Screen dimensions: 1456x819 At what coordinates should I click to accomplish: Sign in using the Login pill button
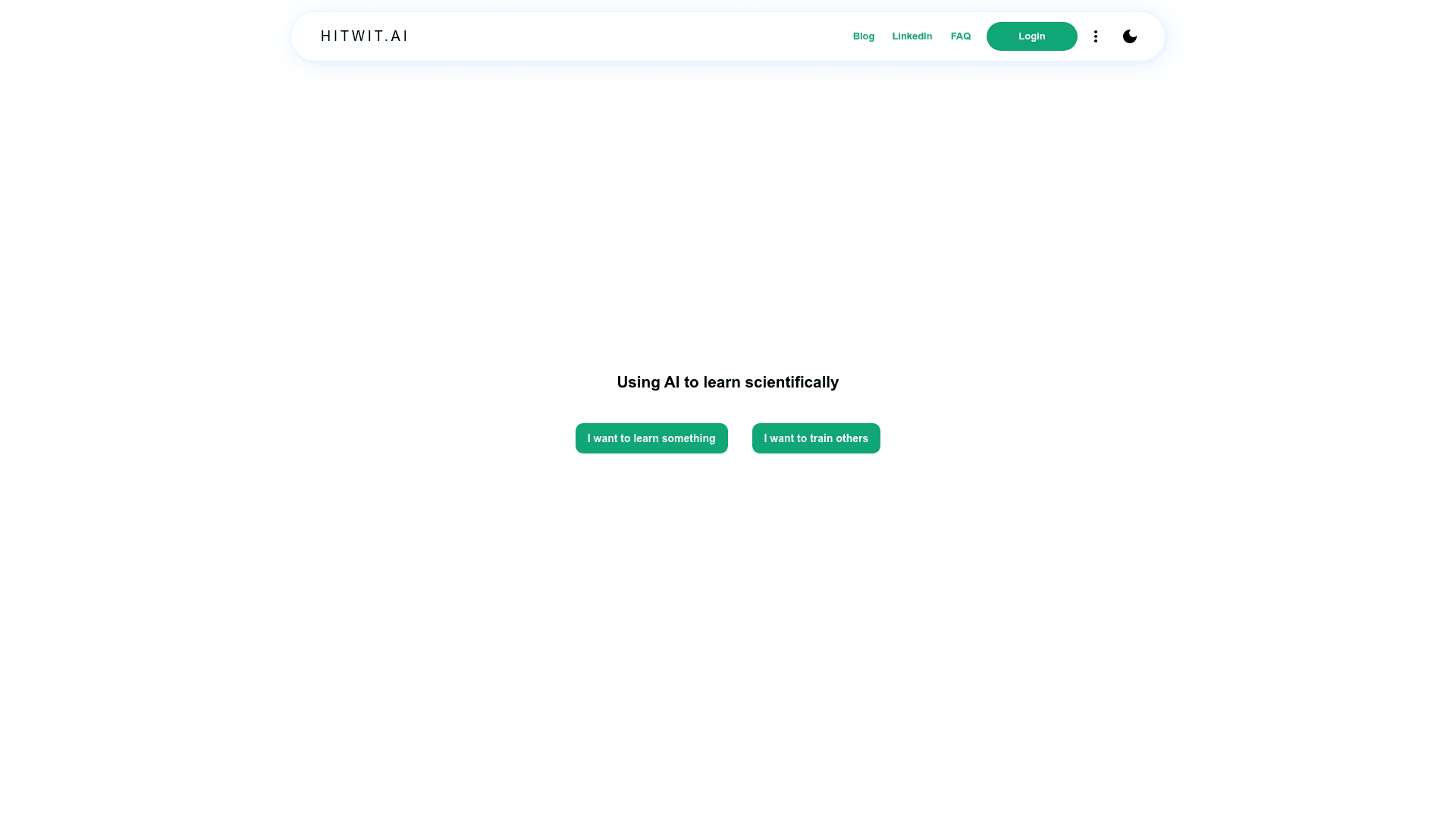coord(1031,36)
